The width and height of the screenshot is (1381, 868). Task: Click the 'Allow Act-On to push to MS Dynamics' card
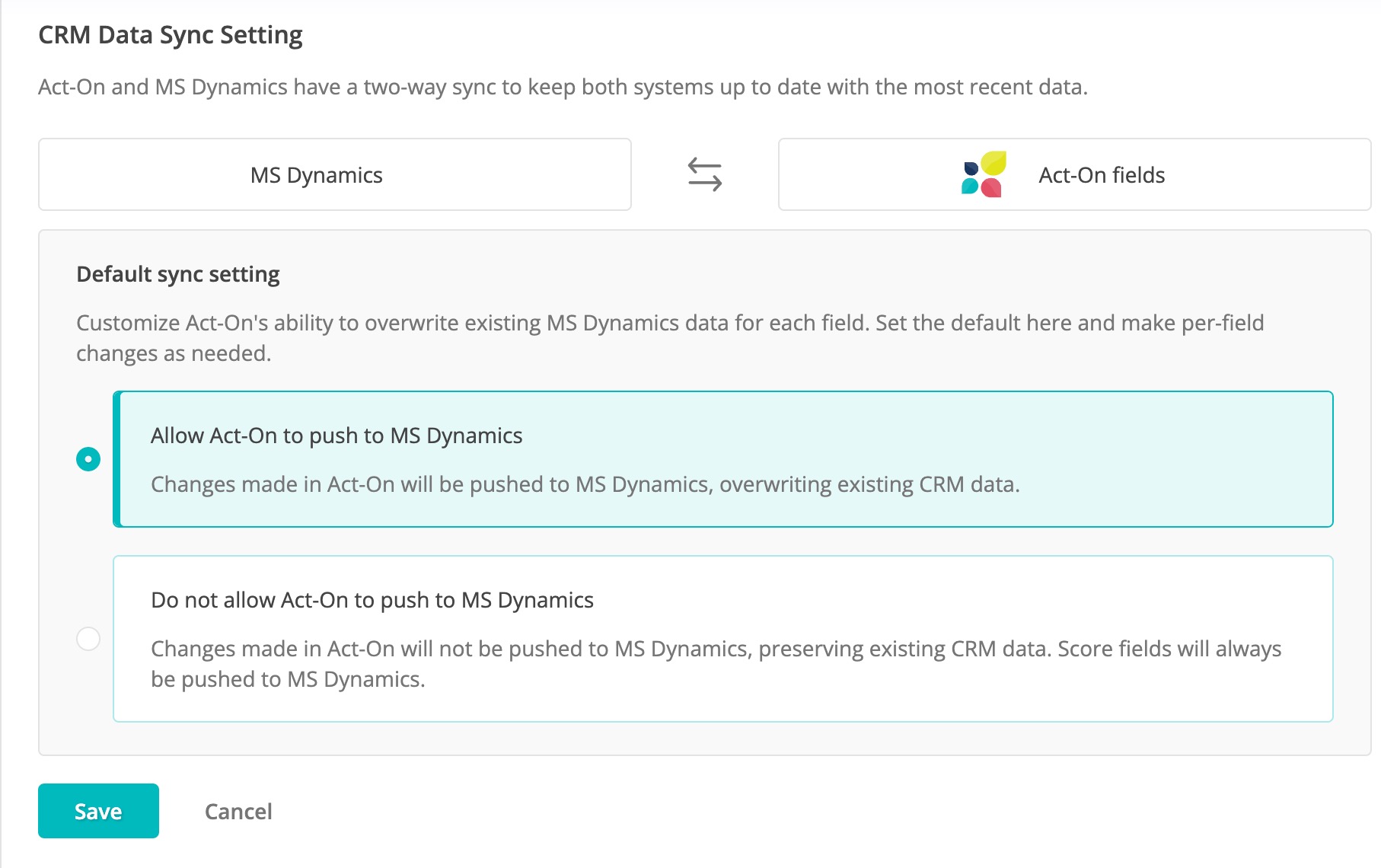pyautogui.click(x=723, y=459)
